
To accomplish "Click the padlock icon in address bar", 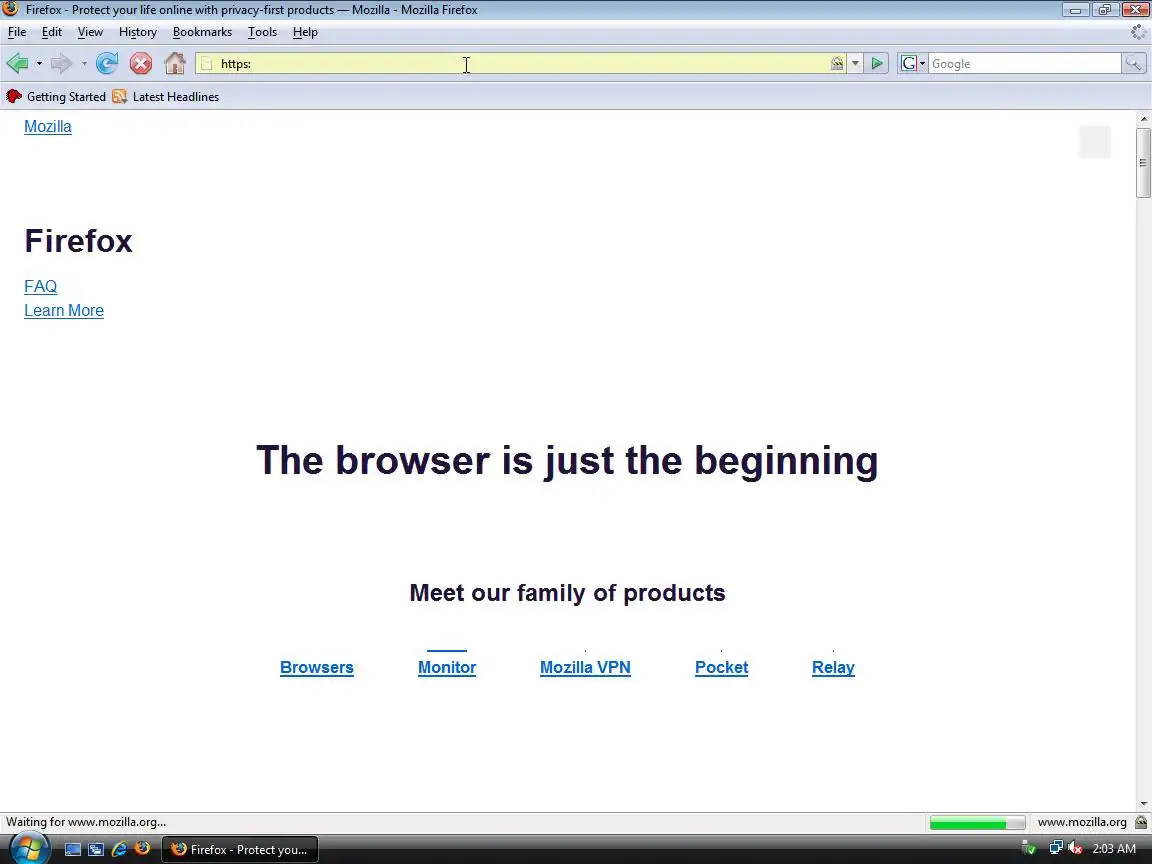I will click(837, 64).
